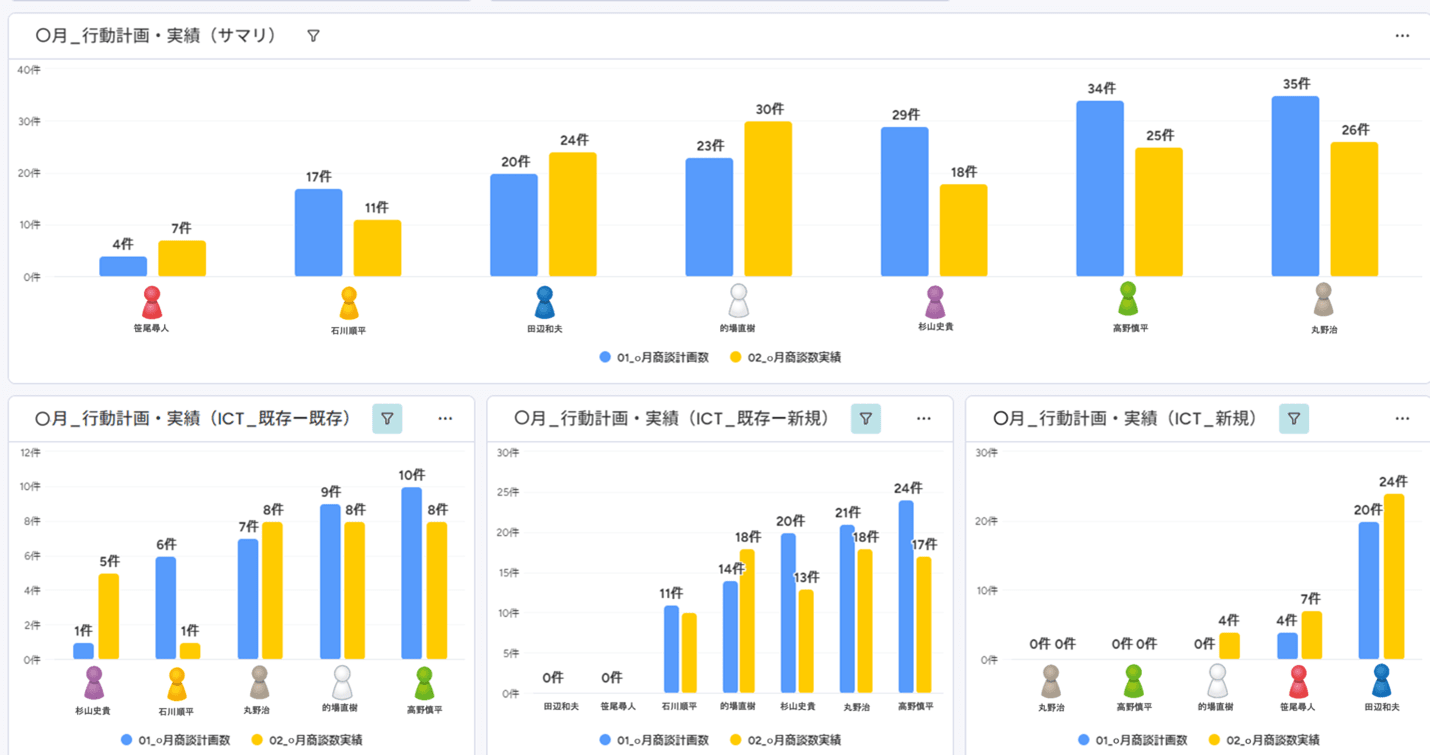This screenshot has height=755, width=1430.
Task: Click blue 34件 bar for 高野慎平 in サマリ
Action: 1100,188
